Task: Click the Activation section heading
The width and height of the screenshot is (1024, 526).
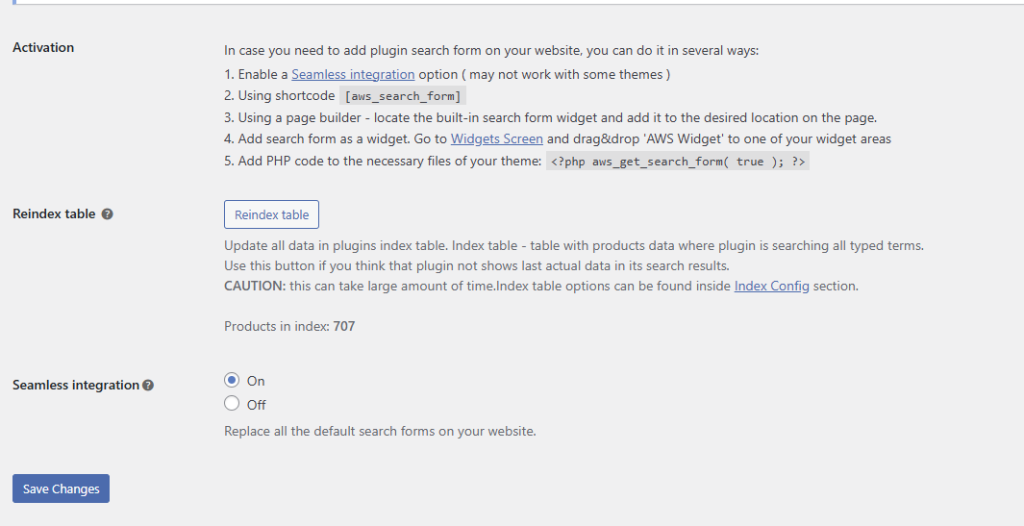Action: [43, 48]
